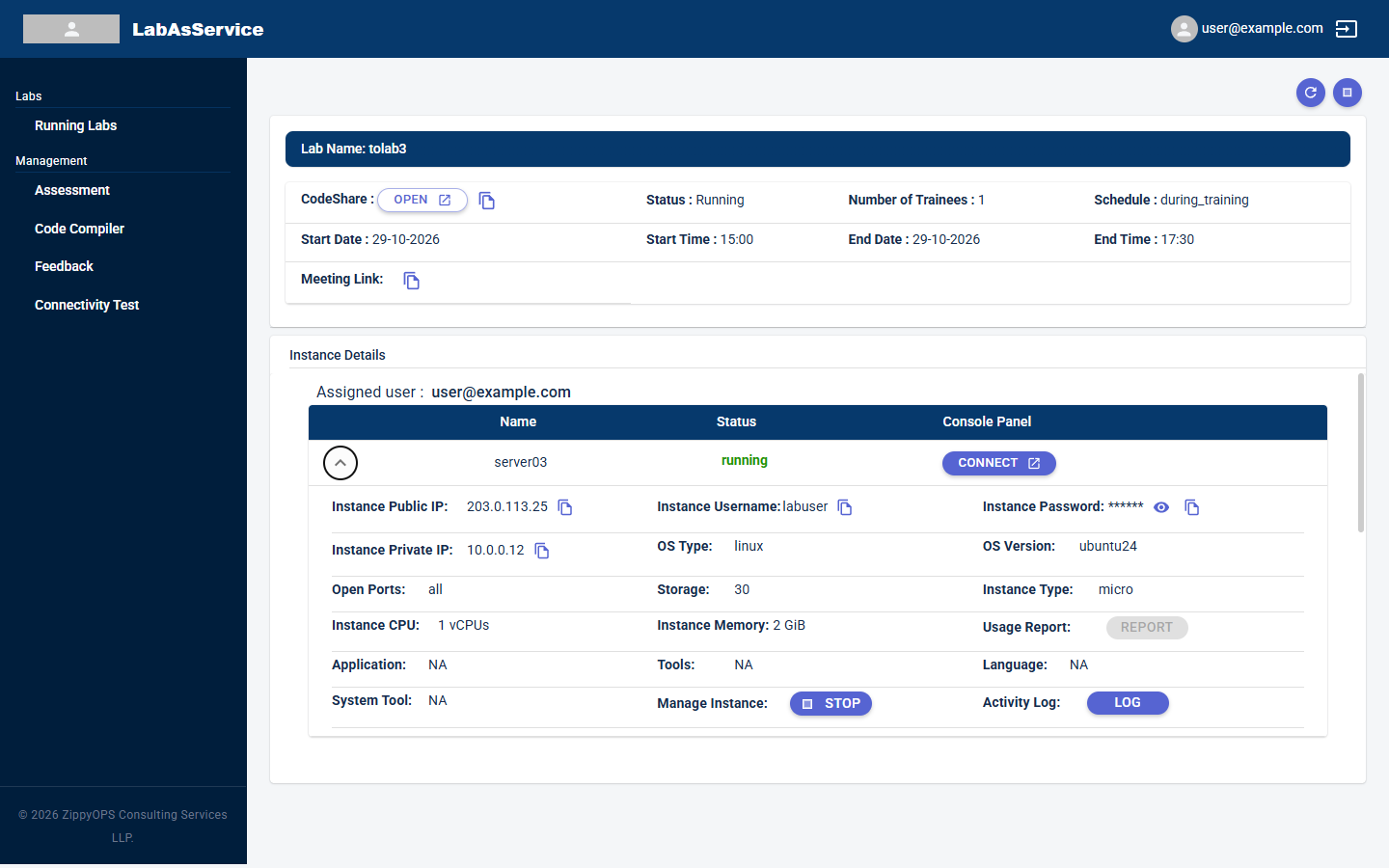This screenshot has width=1389, height=868.
Task: Click the logout icon in the header
Action: click(x=1347, y=29)
